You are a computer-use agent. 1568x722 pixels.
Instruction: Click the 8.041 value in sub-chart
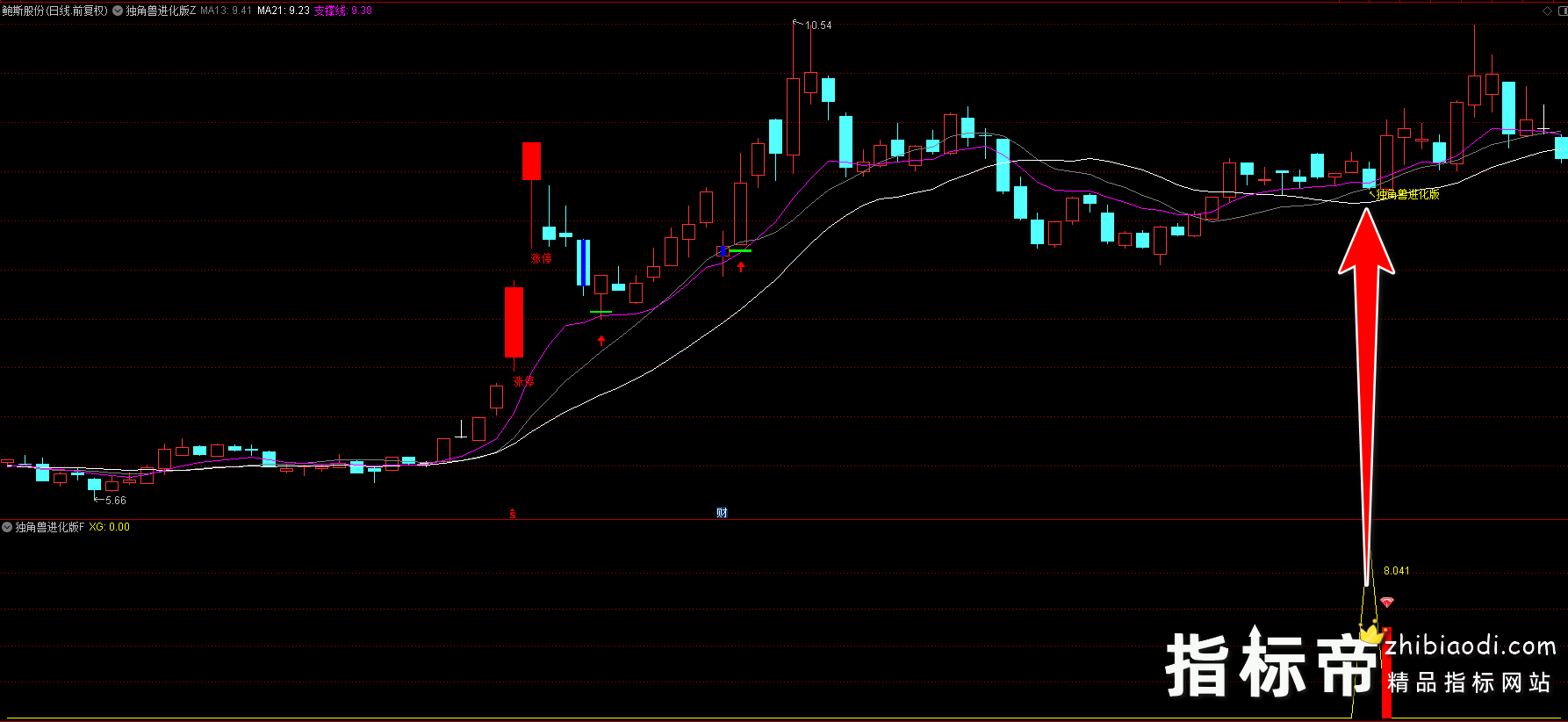[1397, 571]
